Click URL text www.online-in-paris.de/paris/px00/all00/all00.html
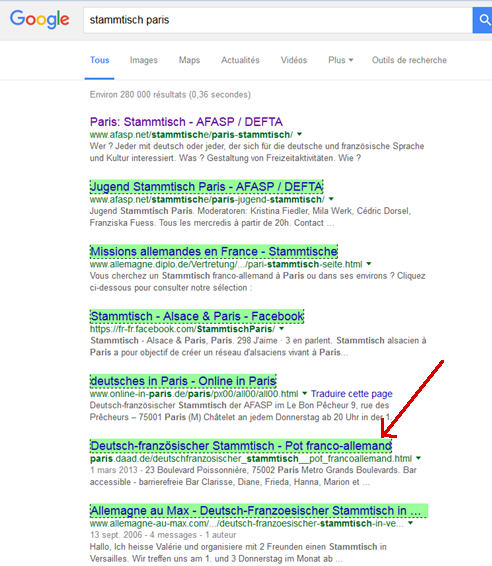Image resolution: width=492 pixels, height=566 pixels. pyautogui.click(x=194, y=394)
